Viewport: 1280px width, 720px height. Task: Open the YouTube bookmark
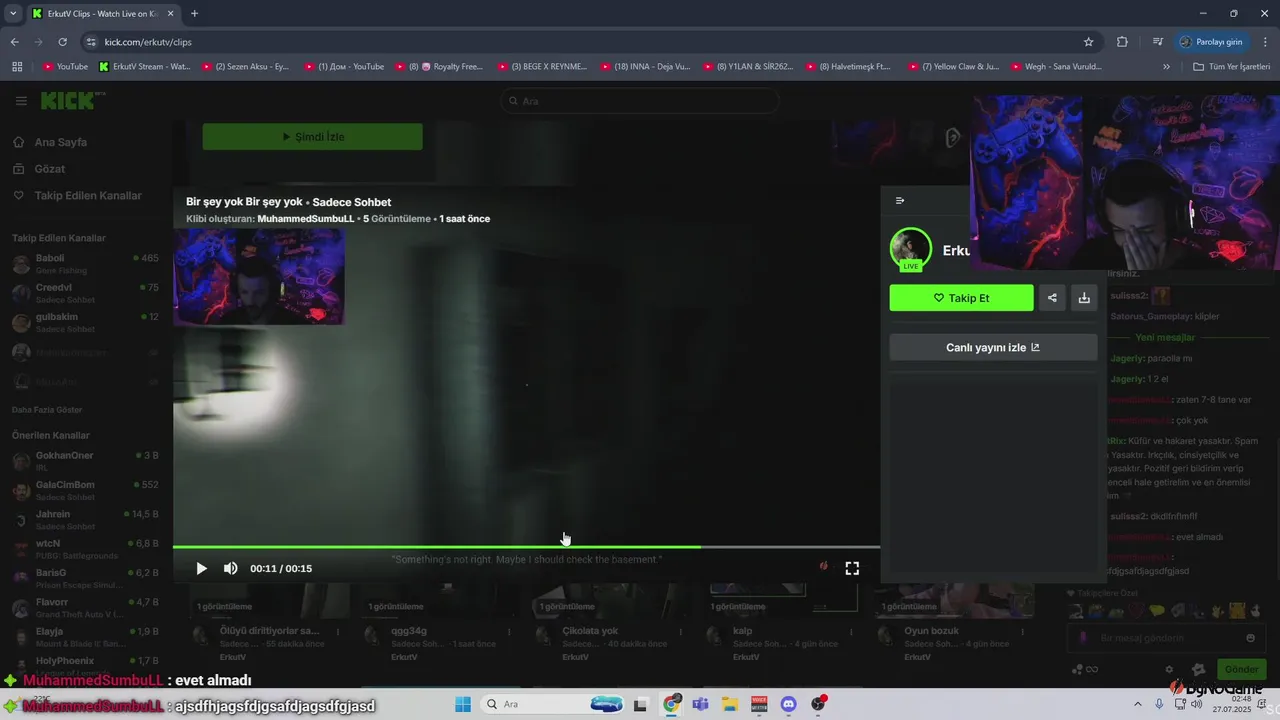point(65,67)
